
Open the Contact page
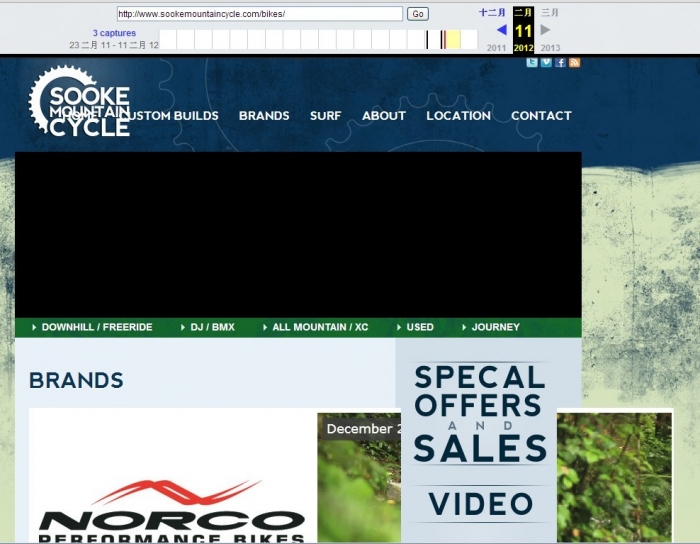[x=541, y=116]
